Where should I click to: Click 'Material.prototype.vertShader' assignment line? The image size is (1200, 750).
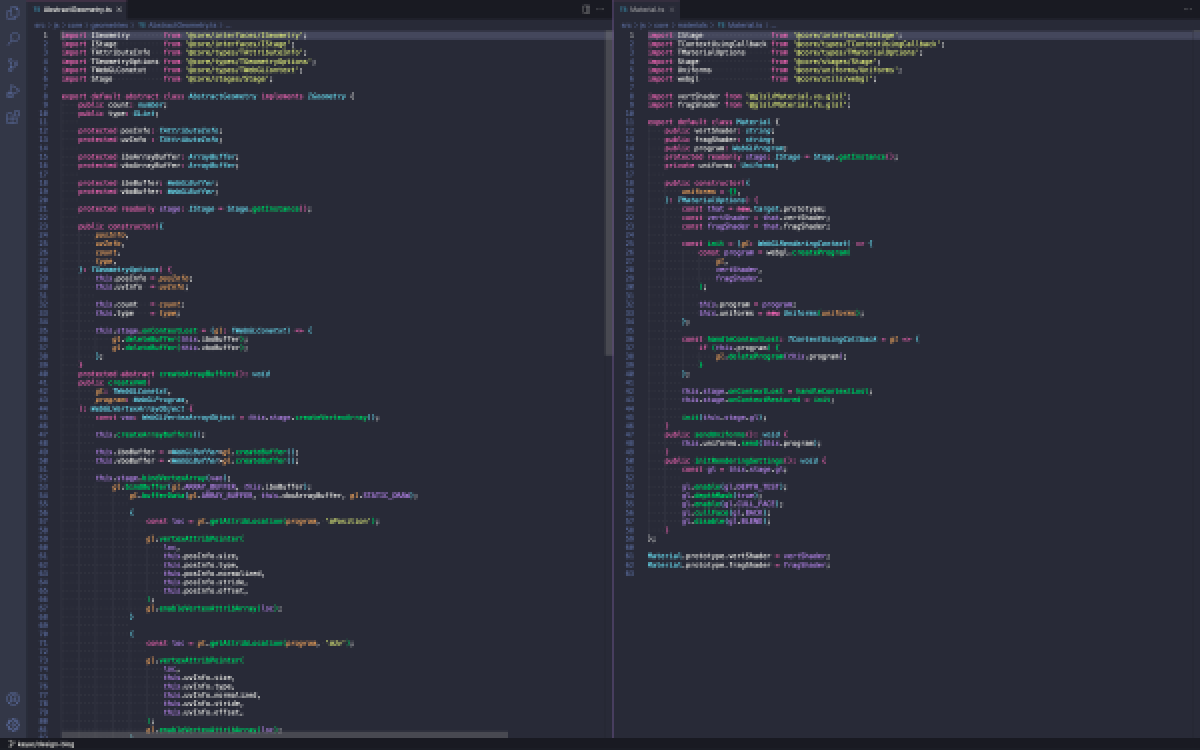pyautogui.click(x=739, y=556)
